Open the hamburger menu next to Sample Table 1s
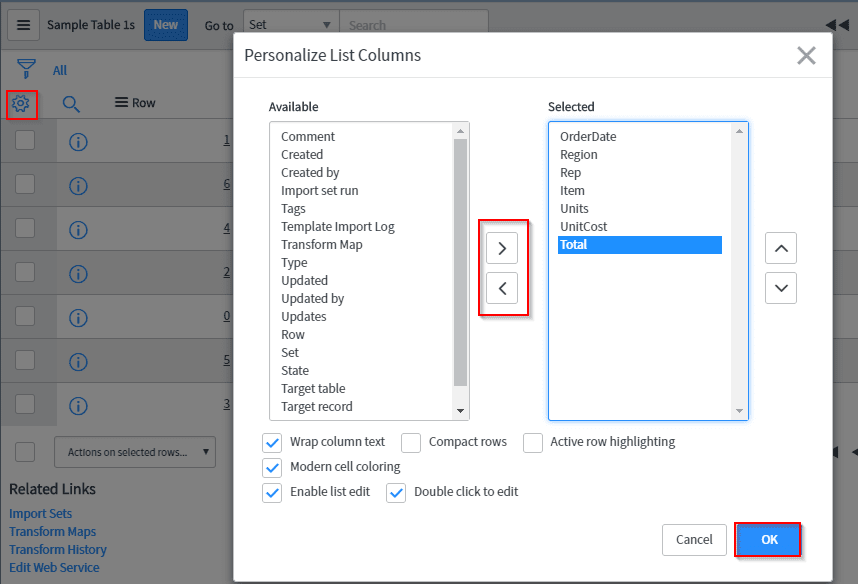This screenshot has height=584, width=858. coord(24,25)
